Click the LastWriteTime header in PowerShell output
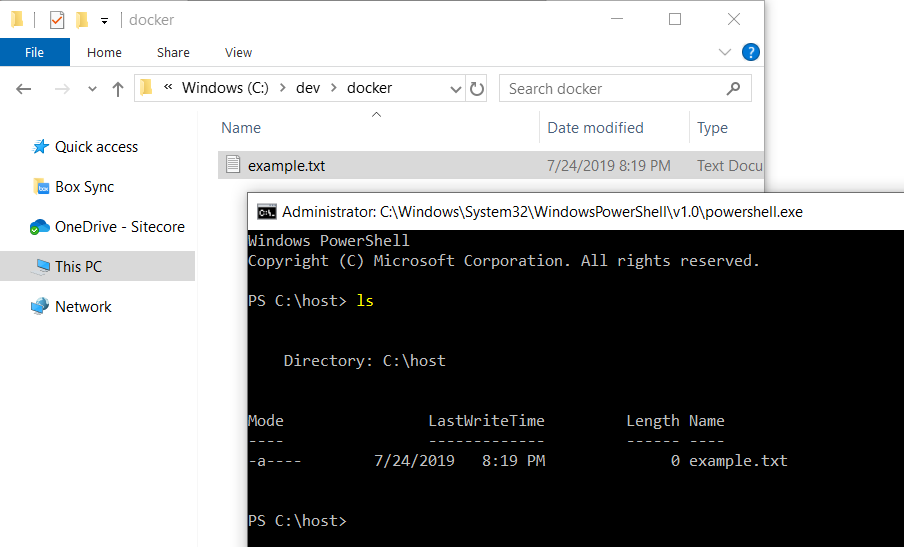 (486, 421)
